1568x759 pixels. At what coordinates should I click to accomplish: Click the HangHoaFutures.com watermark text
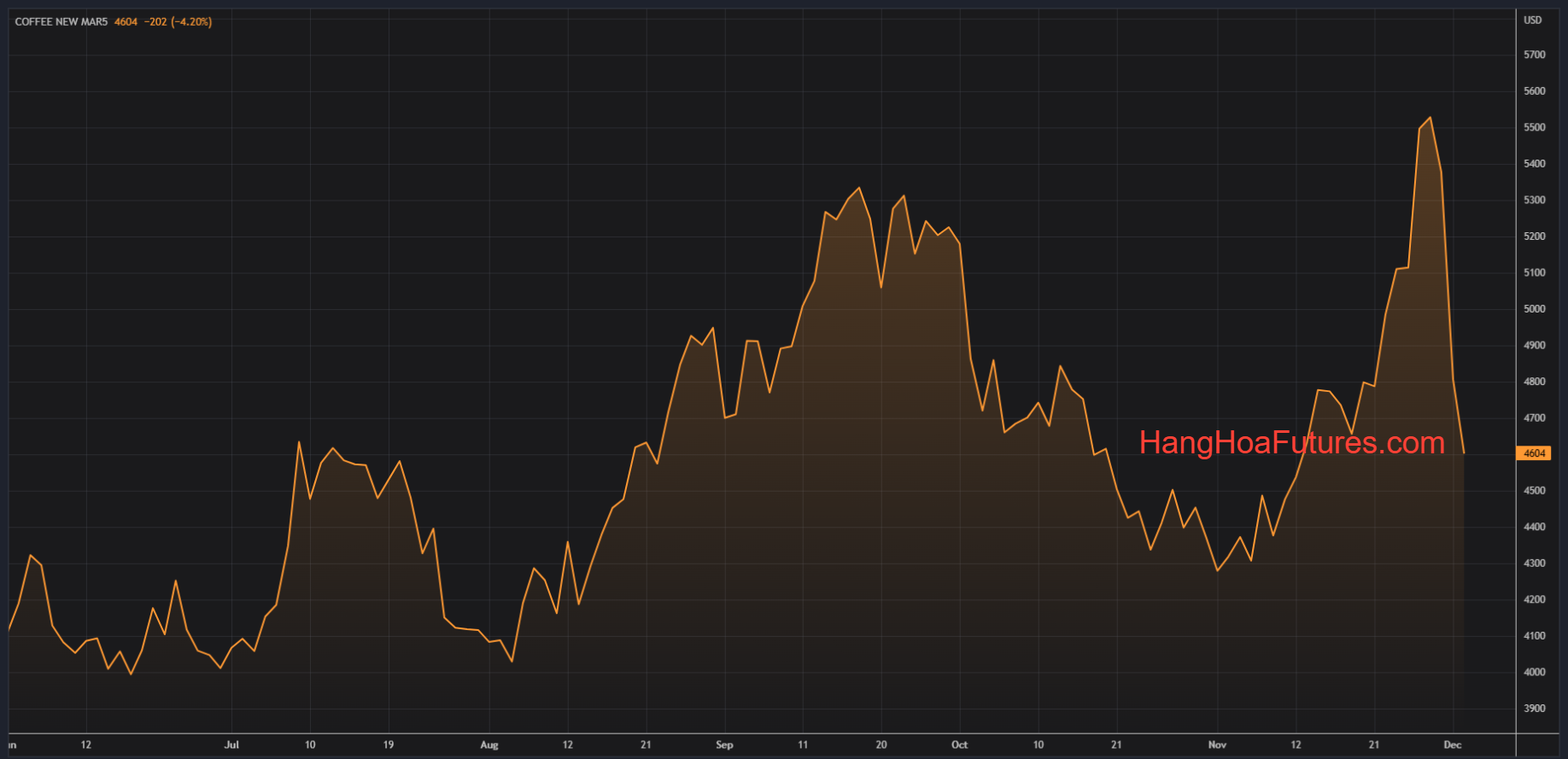point(1291,442)
